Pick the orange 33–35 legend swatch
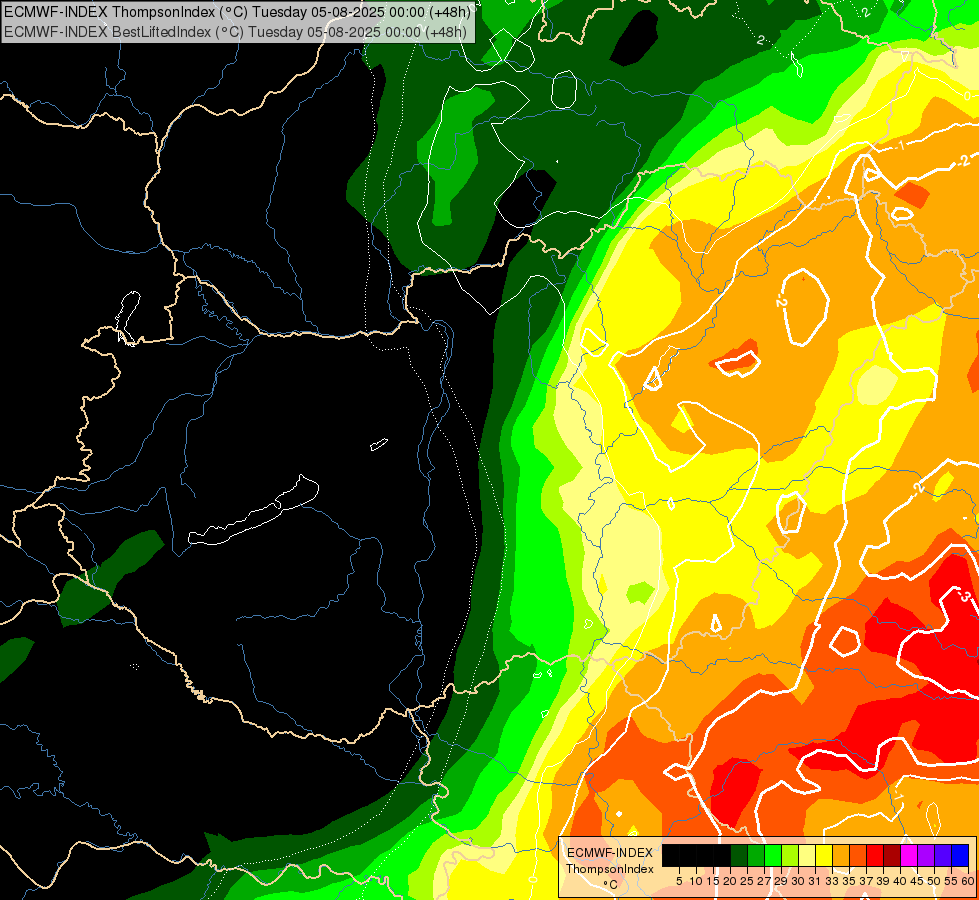This screenshot has height=900, width=979. coord(841,855)
